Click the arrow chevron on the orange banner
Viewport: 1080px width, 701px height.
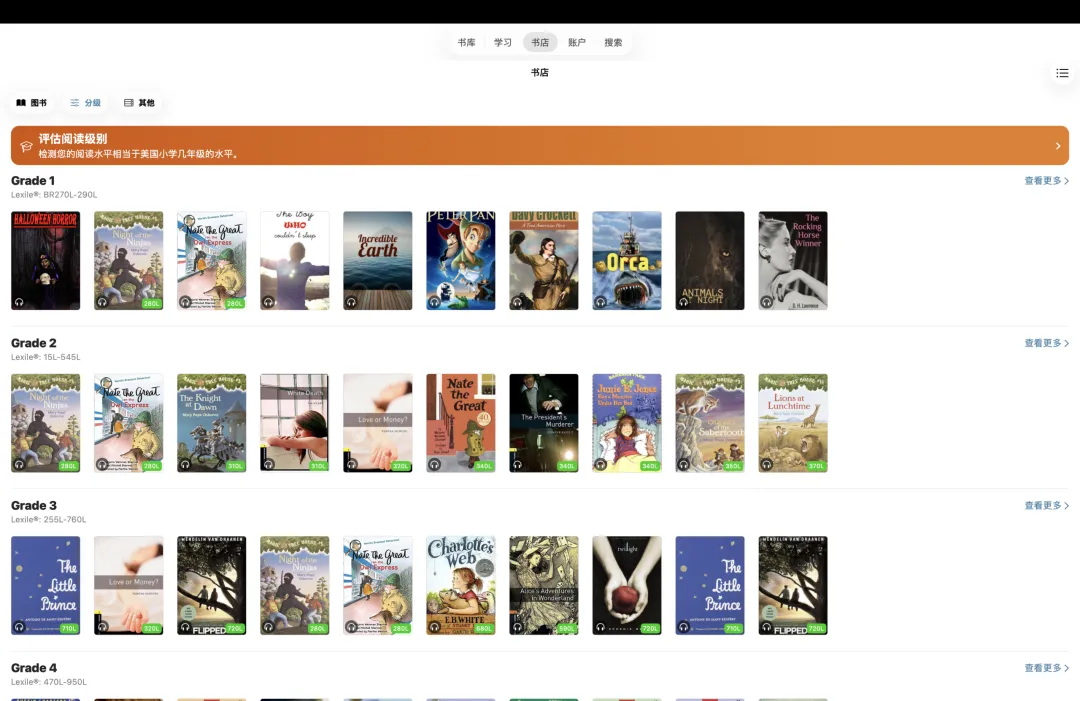(x=1058, y=146)
